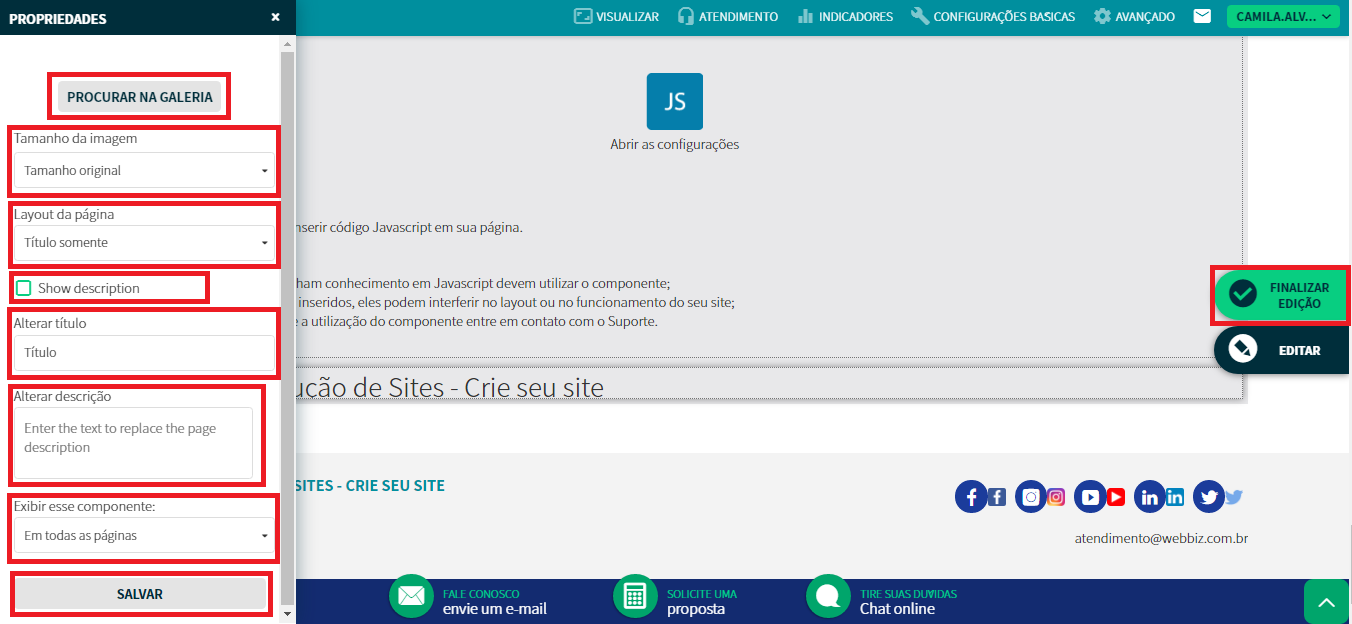Screen dimensions: 1352x624
Task: Click the JS component icon
Action: tap(674, 101)
